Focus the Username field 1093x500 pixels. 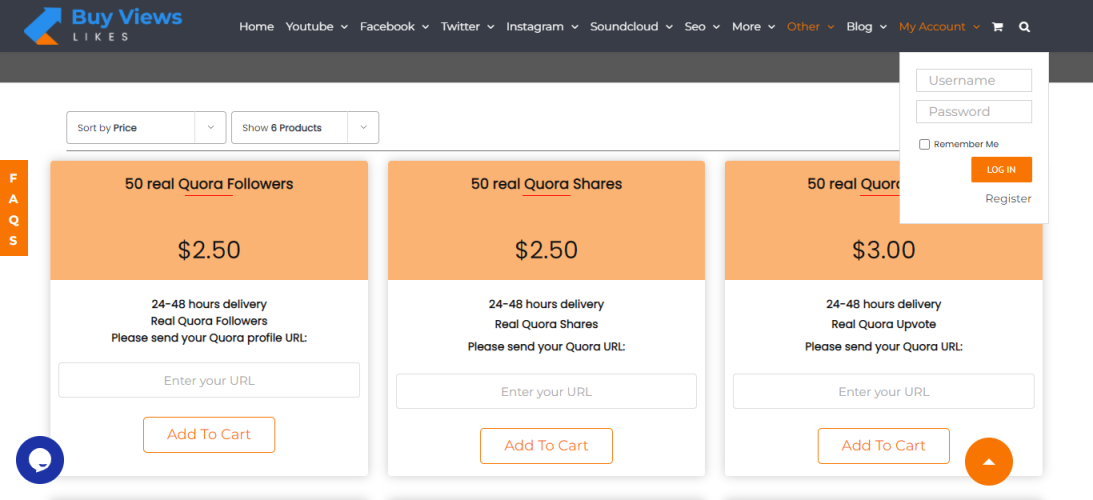pyautogui.click(x=974, y=81)
